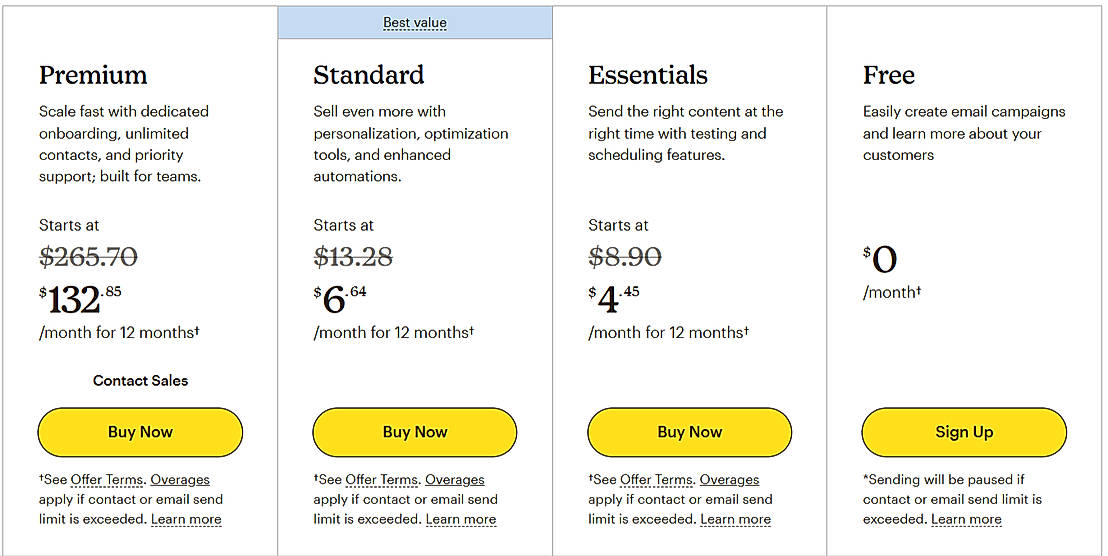The image size is (1108, 556).
Task: Click Learn more under the Essentials plan
Action: click(736, 520)
